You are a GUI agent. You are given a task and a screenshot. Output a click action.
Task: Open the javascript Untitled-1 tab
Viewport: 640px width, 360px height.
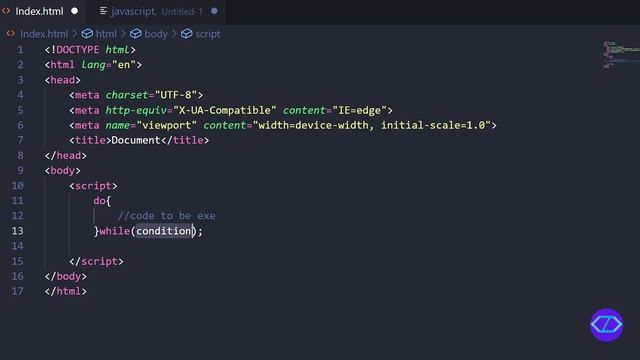(157, 11)
